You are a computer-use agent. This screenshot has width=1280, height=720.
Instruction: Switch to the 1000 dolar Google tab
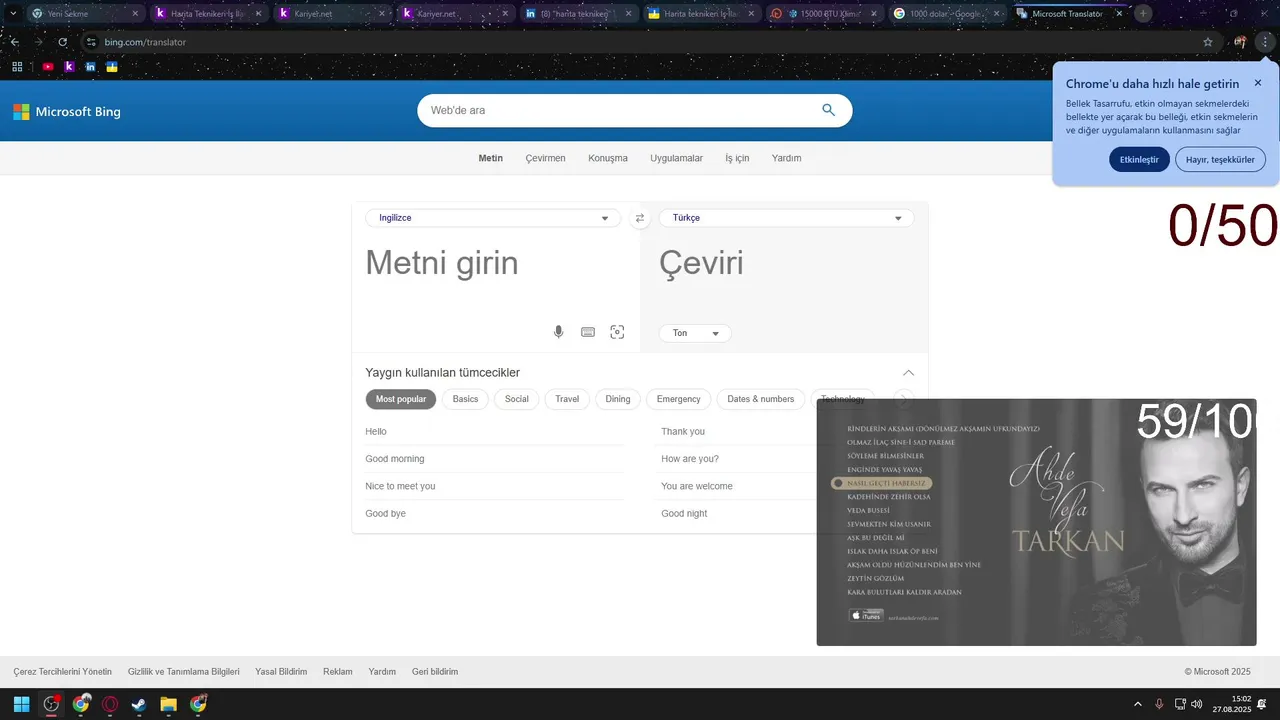947,14
